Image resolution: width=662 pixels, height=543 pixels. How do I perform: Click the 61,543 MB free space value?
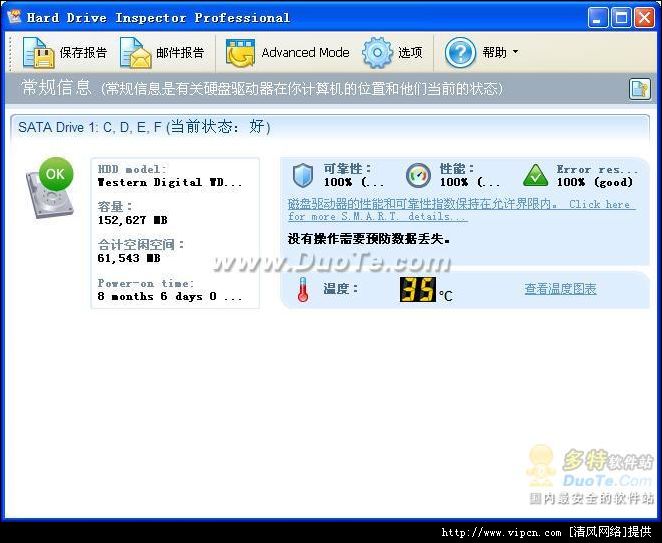click(129, 258)
